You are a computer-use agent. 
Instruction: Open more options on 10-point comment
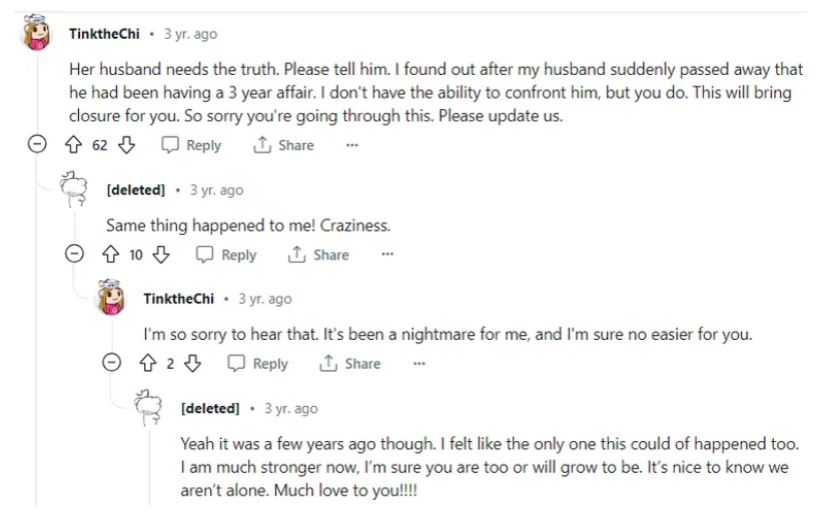(x=387, y=255)
